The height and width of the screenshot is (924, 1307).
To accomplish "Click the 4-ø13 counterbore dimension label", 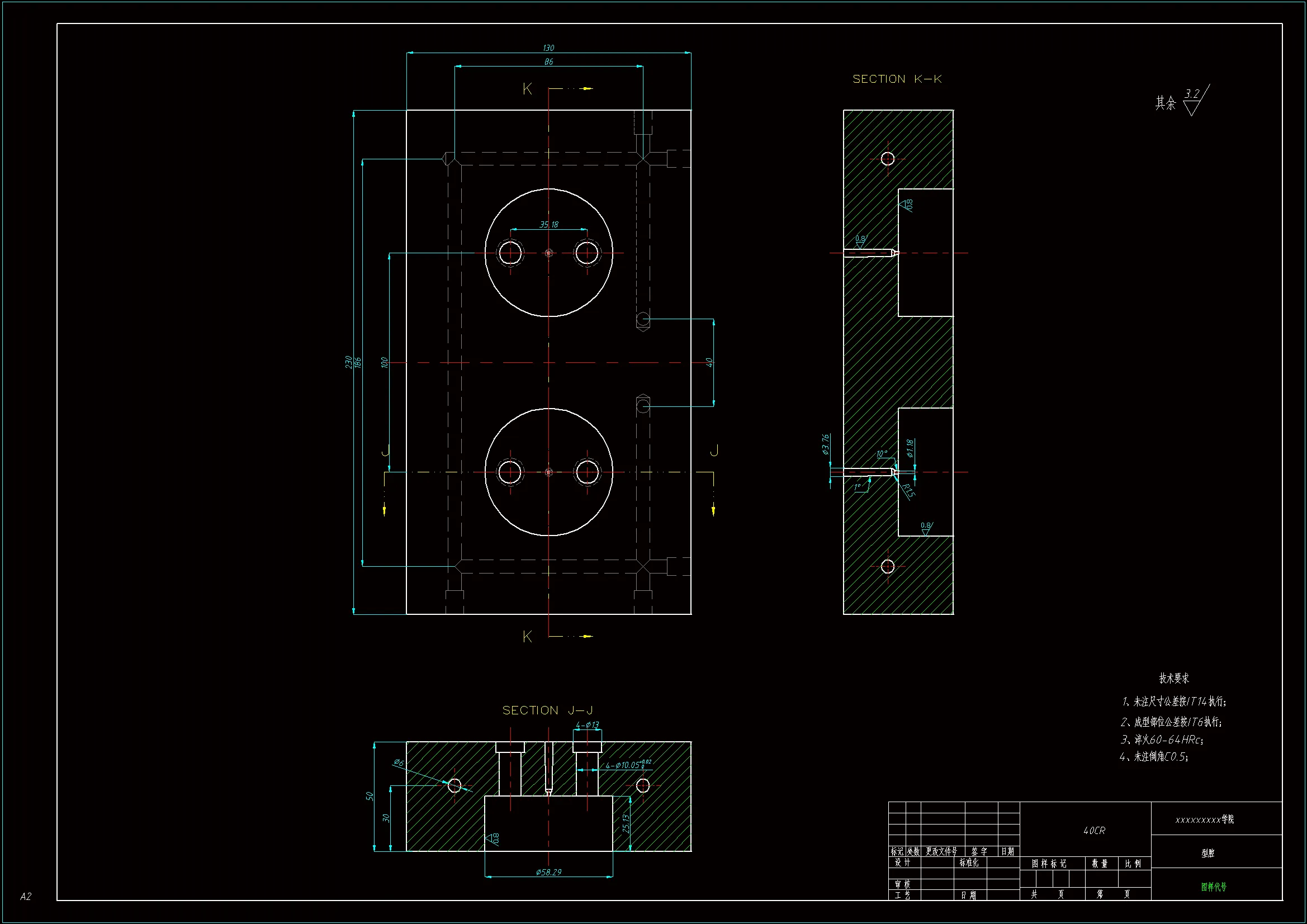I will pyautogui.click(x=587, y=725).
